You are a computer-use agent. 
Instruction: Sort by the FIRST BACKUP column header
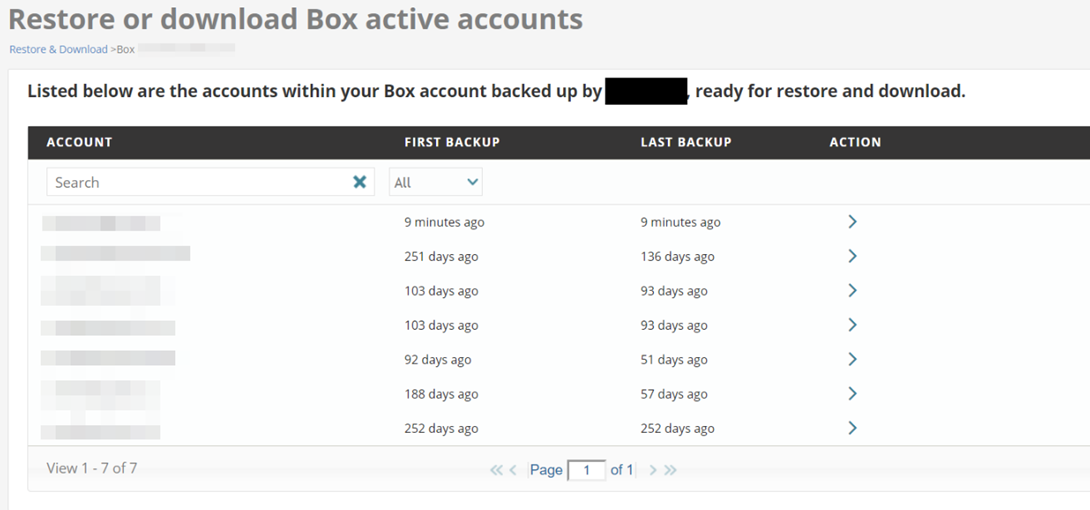[452, 142]
